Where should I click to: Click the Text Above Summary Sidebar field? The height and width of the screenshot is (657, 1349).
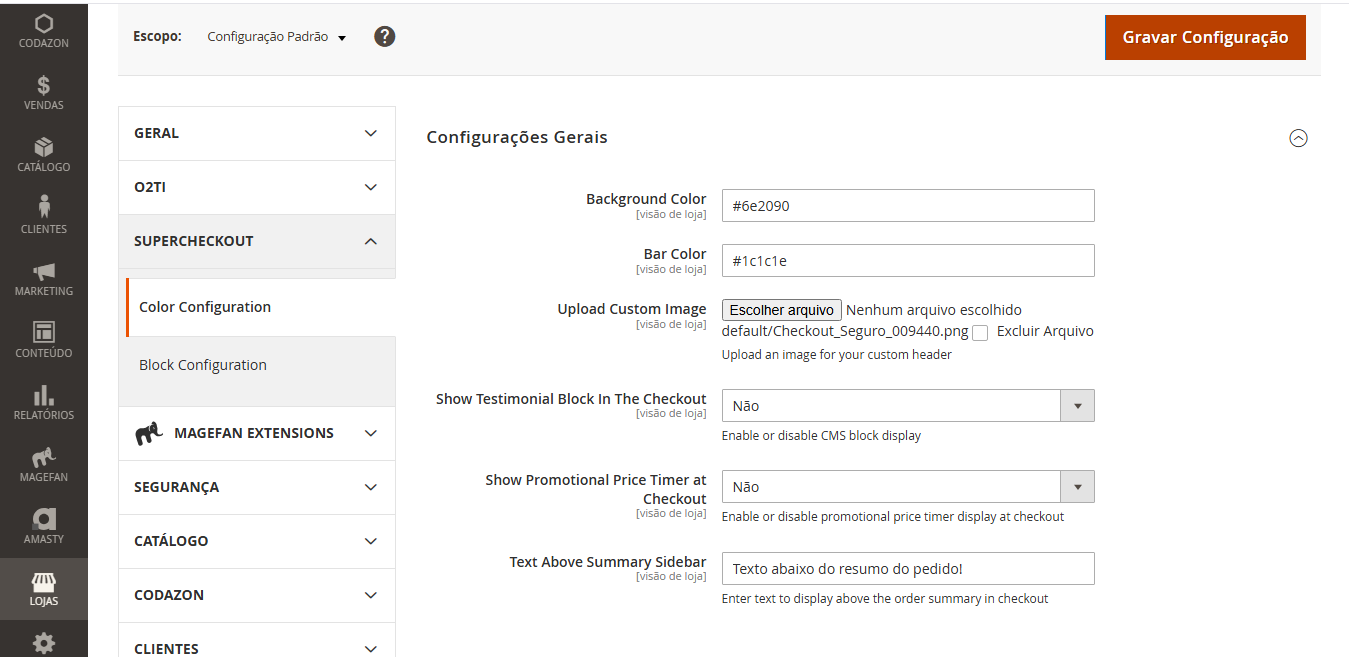[907, 568]
